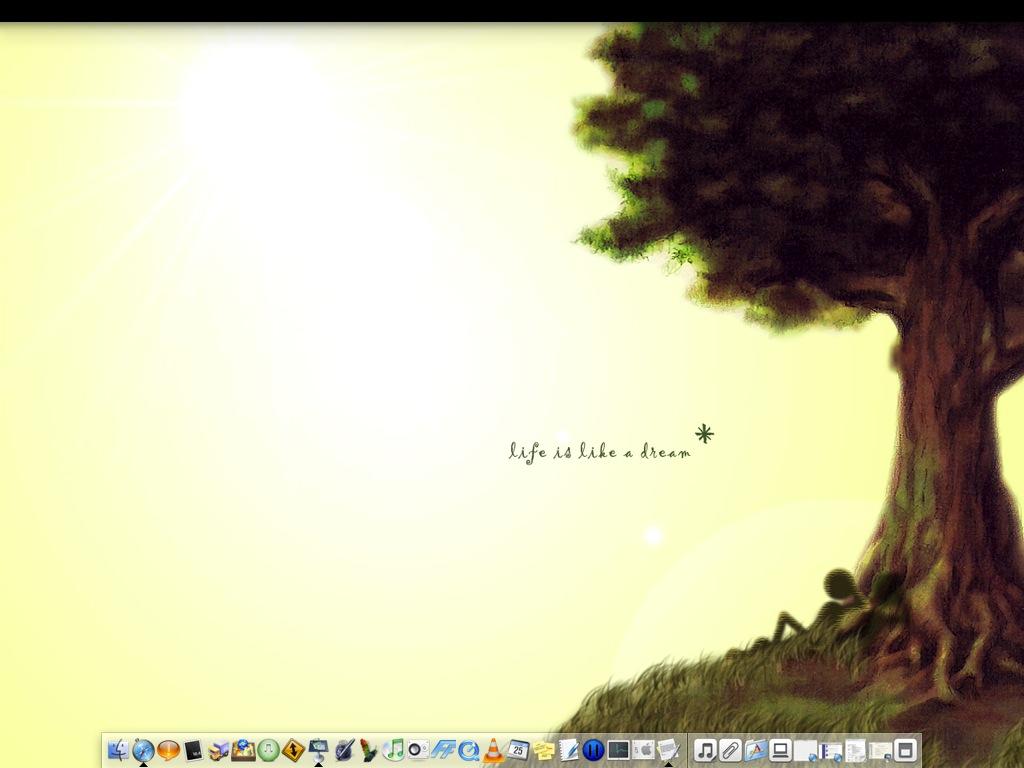
Task: Click the yellow road sign arrows icon
Action: pos(293,750)
